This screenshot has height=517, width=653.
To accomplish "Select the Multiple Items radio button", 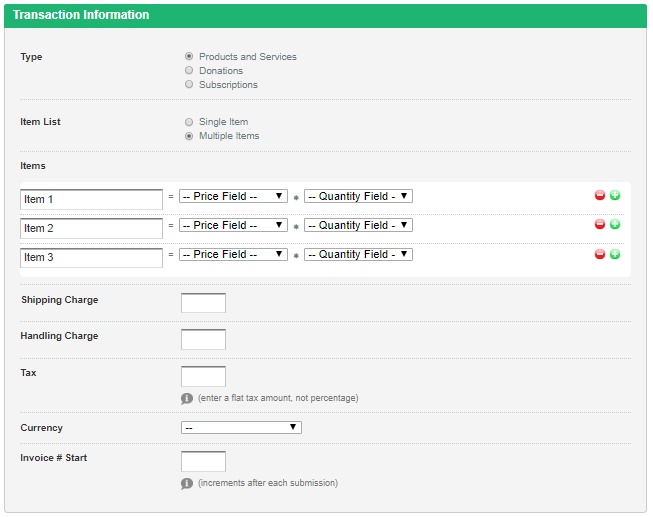I will [x=189, y=136].
